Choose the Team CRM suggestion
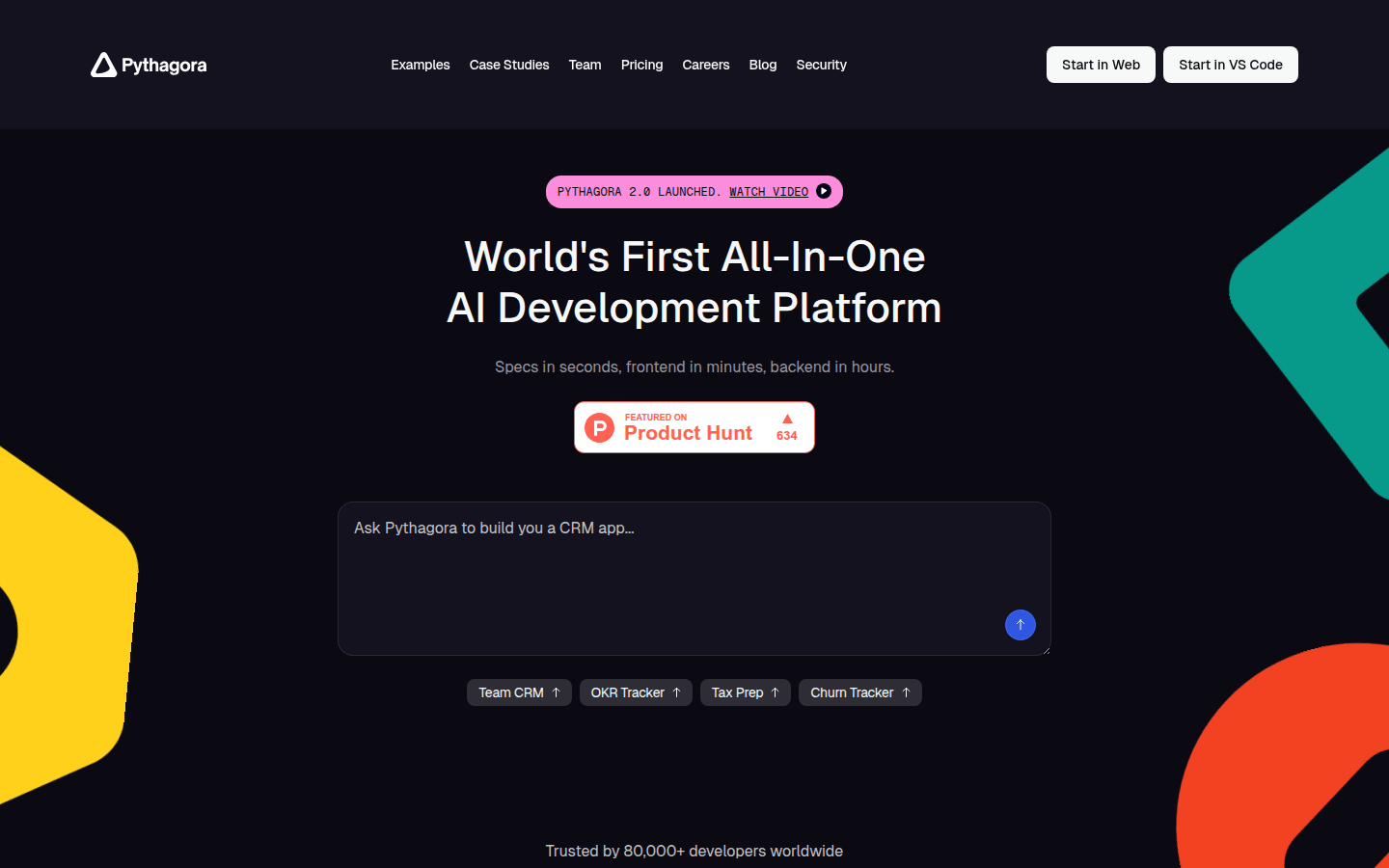The width and height of the screenshot is (1389, 868). (x=519, y=692)
